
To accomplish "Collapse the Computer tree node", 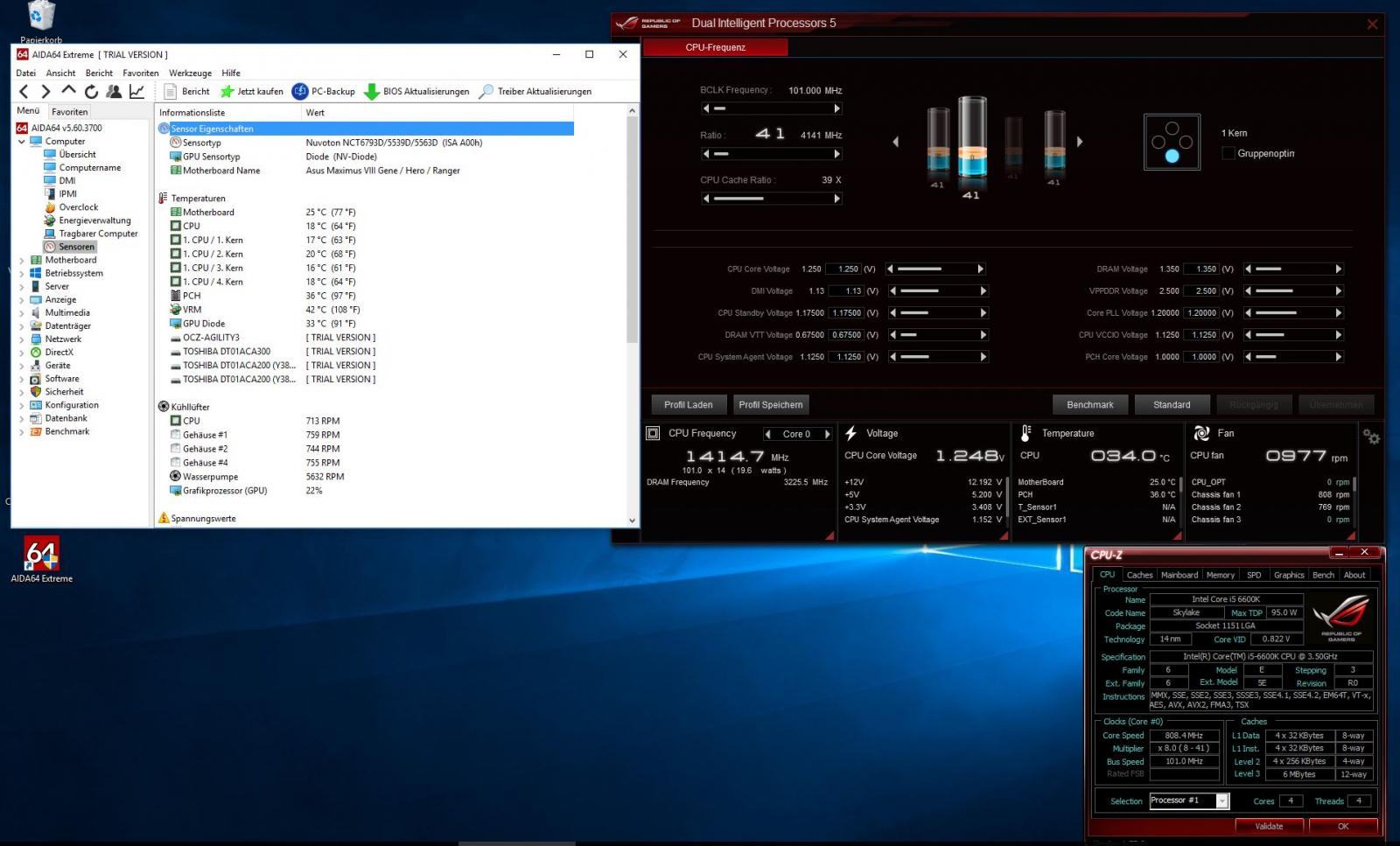I will tap(22, 141).
